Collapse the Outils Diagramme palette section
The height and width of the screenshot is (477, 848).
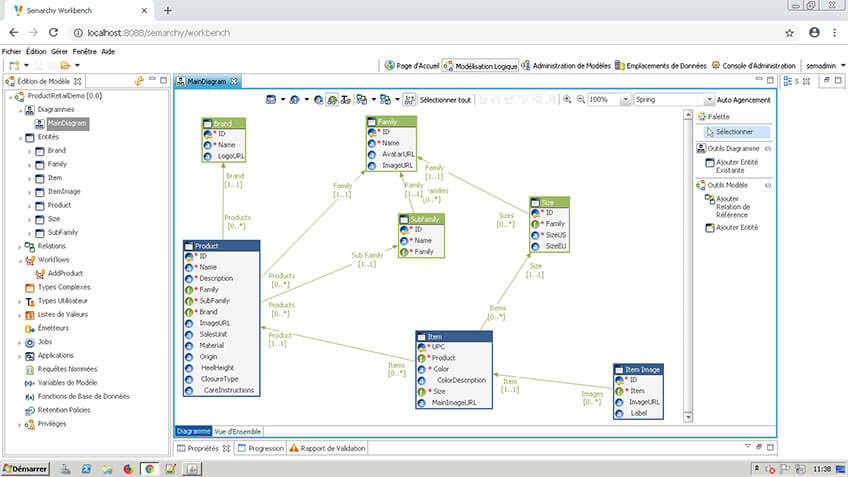(x=767, y=149)
